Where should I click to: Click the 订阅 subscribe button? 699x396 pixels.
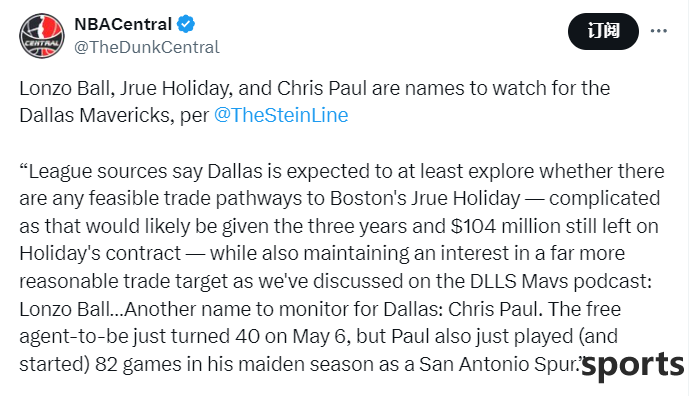603,31
